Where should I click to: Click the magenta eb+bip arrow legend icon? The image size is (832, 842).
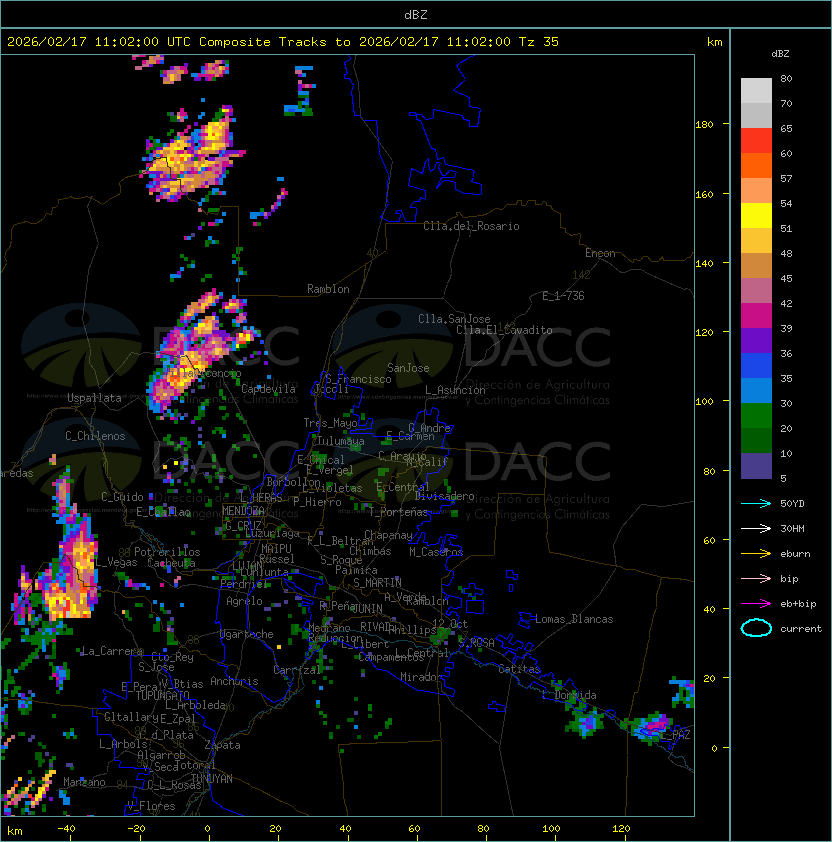(x=756, y=604)
